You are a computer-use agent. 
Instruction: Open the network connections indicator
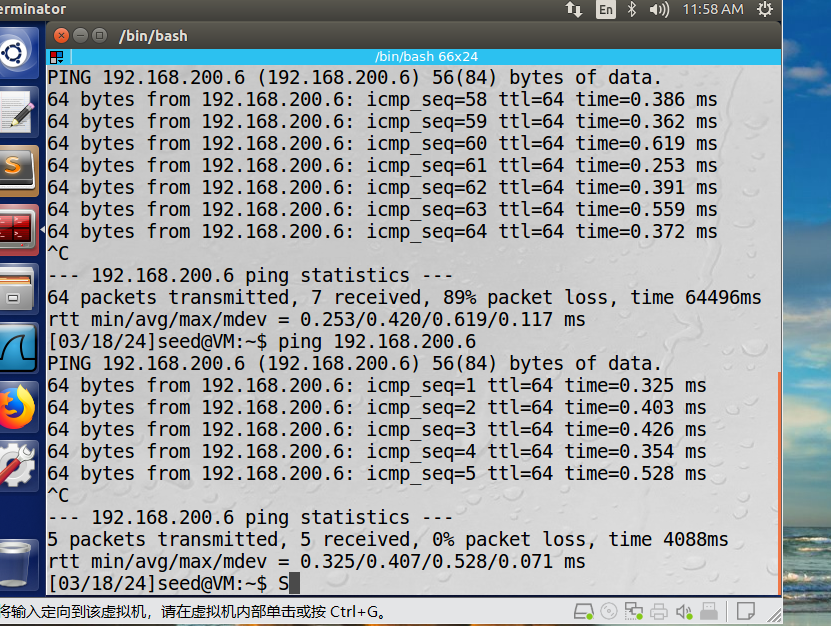[x=573, y=10]
